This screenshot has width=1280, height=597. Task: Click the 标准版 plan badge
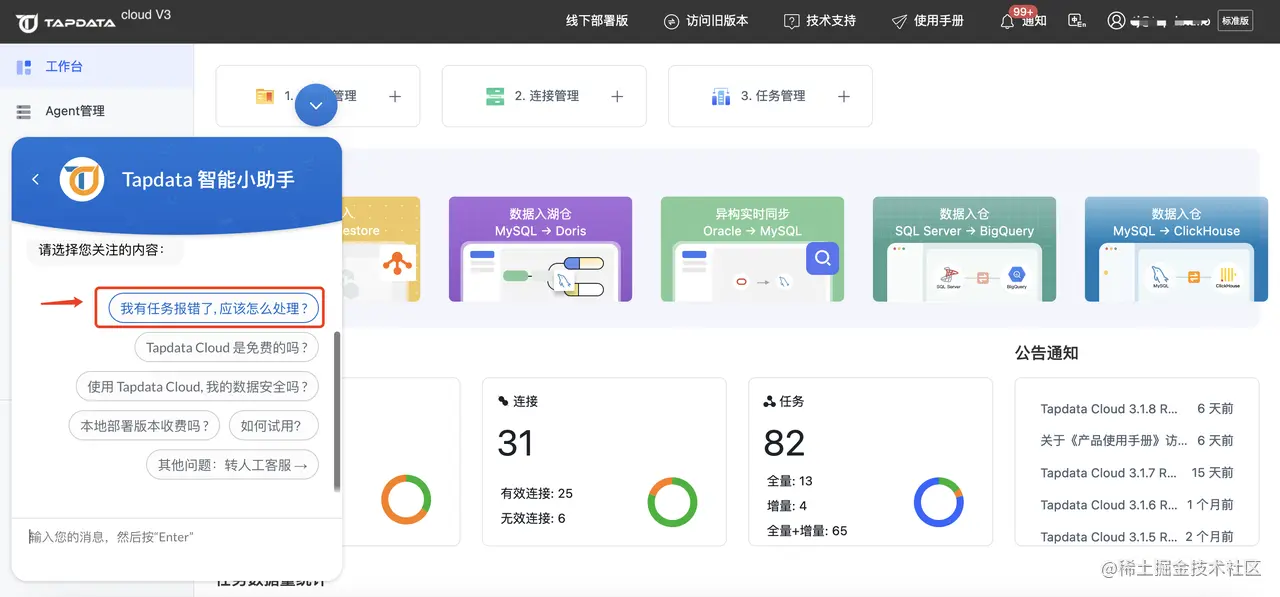(x=1235, y=20)
